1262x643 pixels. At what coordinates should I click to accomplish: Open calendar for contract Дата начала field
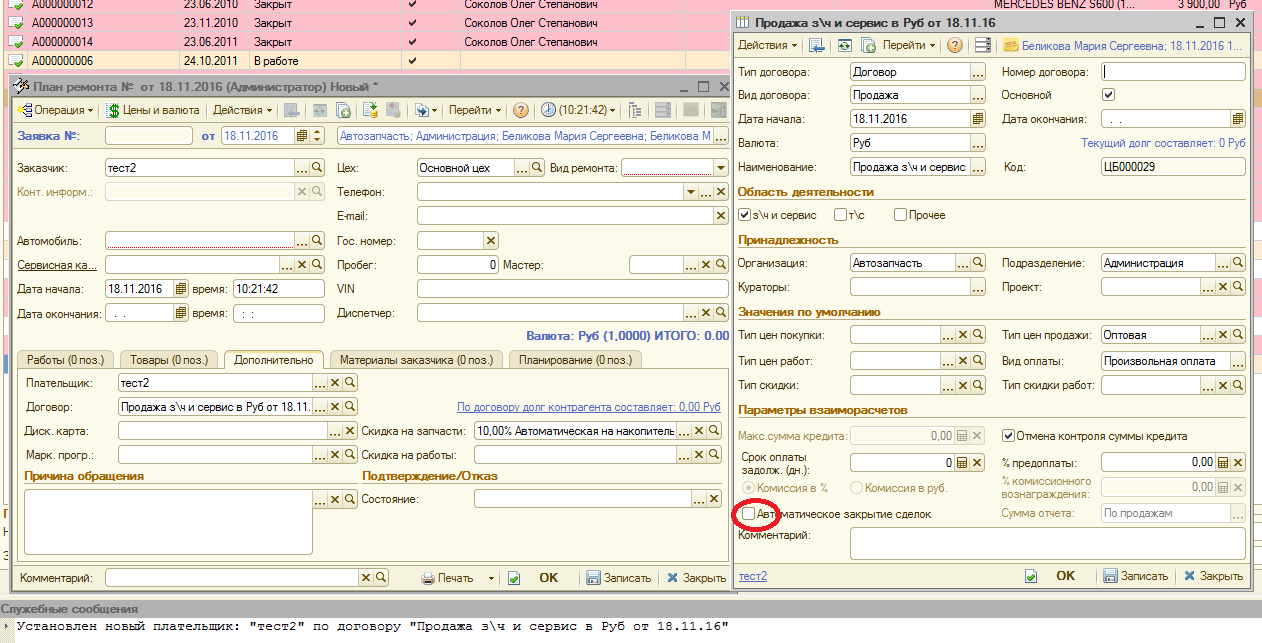click(979, 119)
